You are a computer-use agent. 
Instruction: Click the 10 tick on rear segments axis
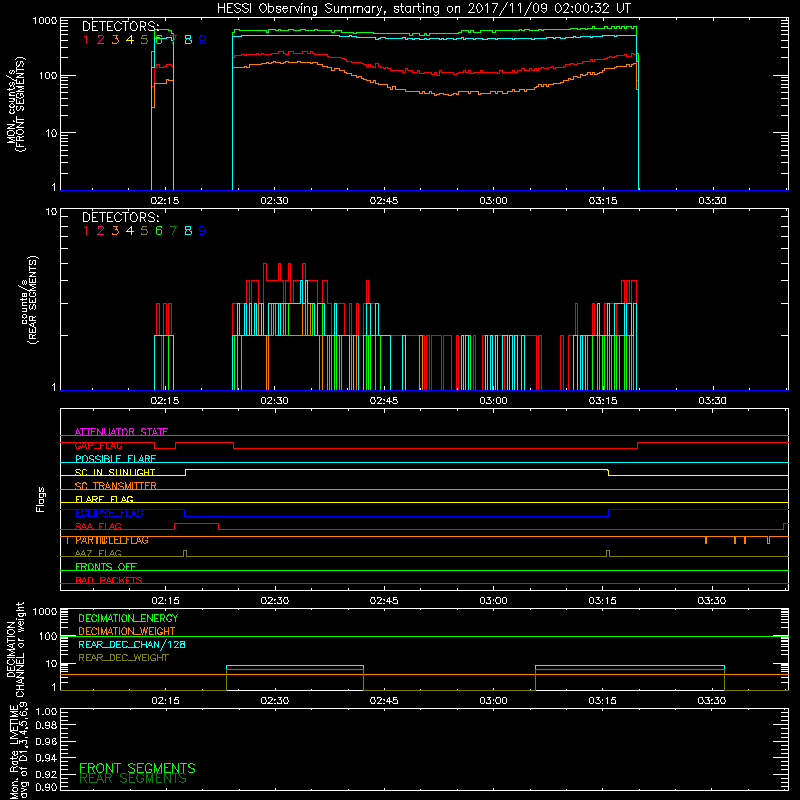[52, 212]
